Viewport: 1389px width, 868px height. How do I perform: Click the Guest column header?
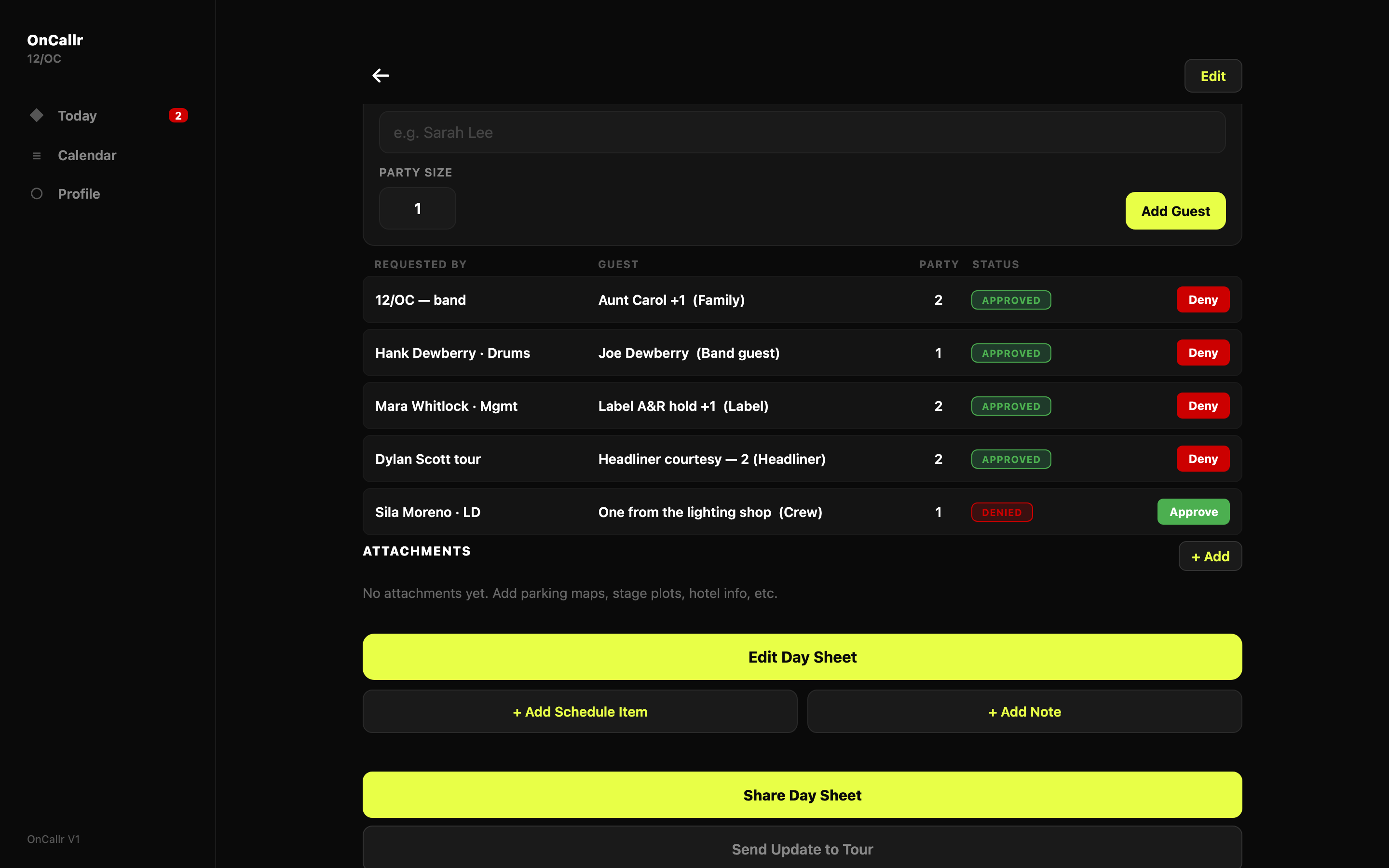tap(618, 264)
